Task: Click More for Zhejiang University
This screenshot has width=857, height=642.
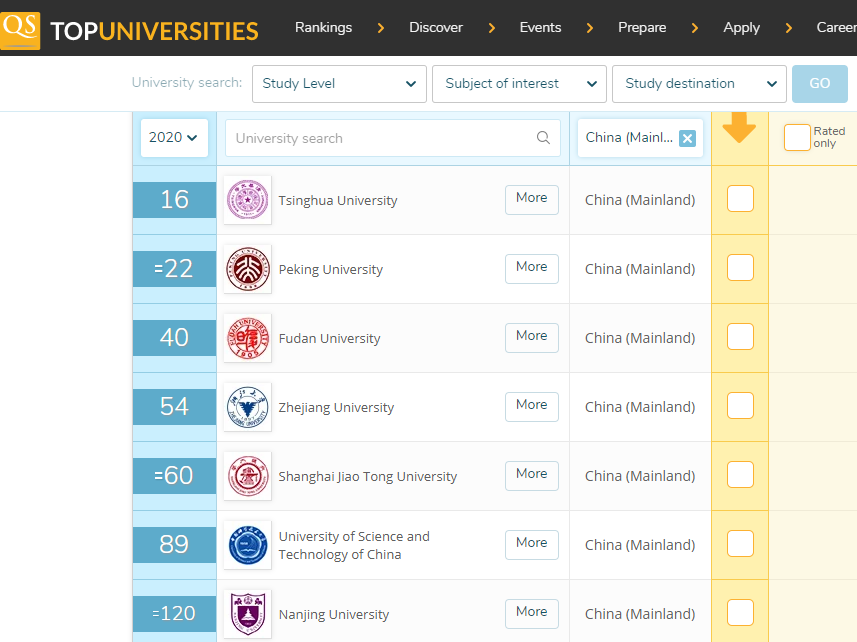Action: (x=532, y=407)
